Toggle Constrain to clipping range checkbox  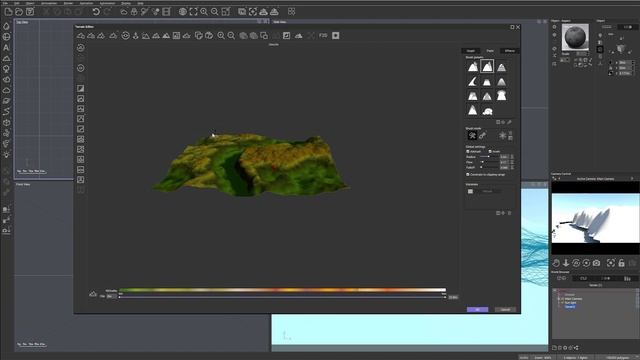tap(468, 175)
